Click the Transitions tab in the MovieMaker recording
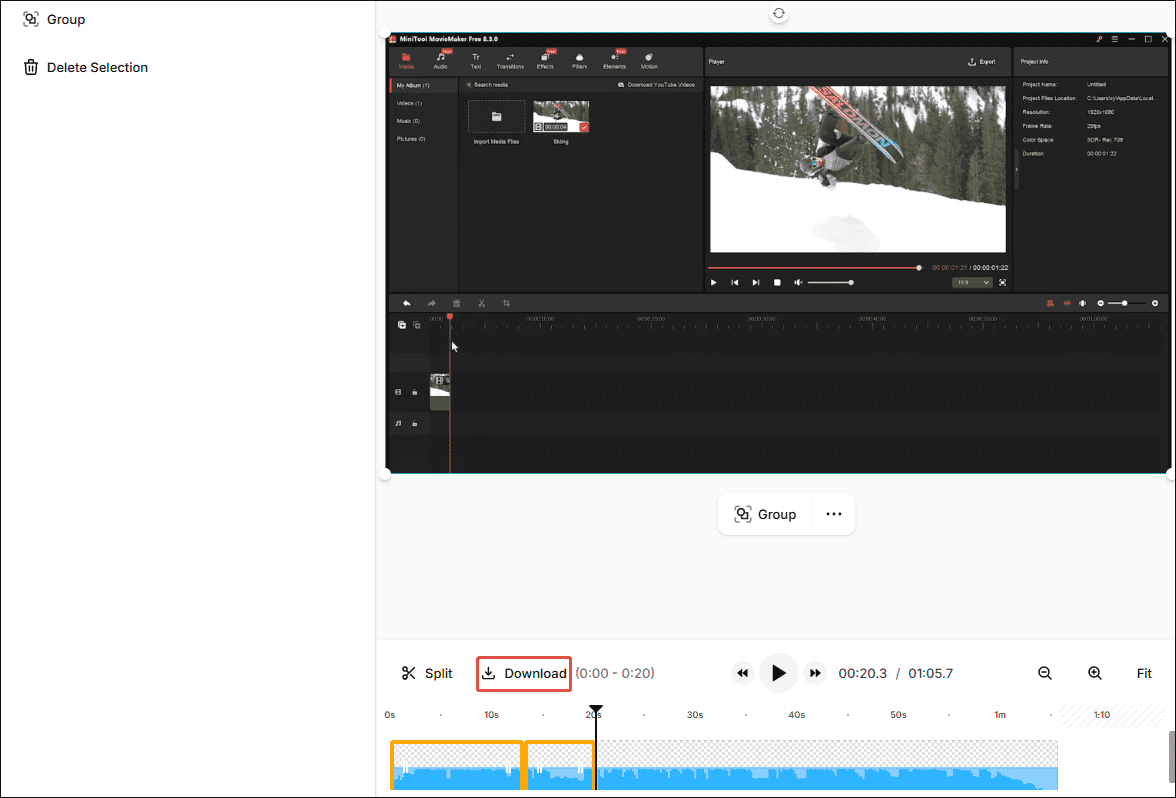The height and width of the screenshot is (798, 1176). [510, 61]
